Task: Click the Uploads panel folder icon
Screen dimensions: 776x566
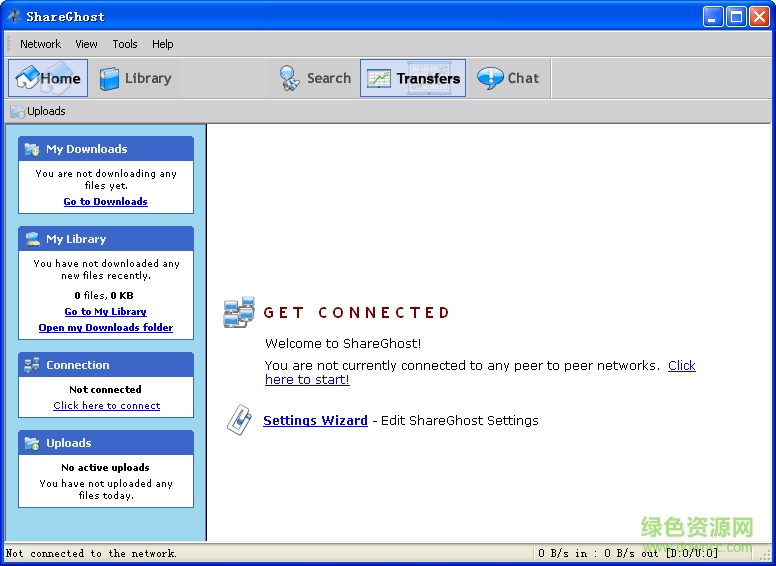Action: point(33,444)
